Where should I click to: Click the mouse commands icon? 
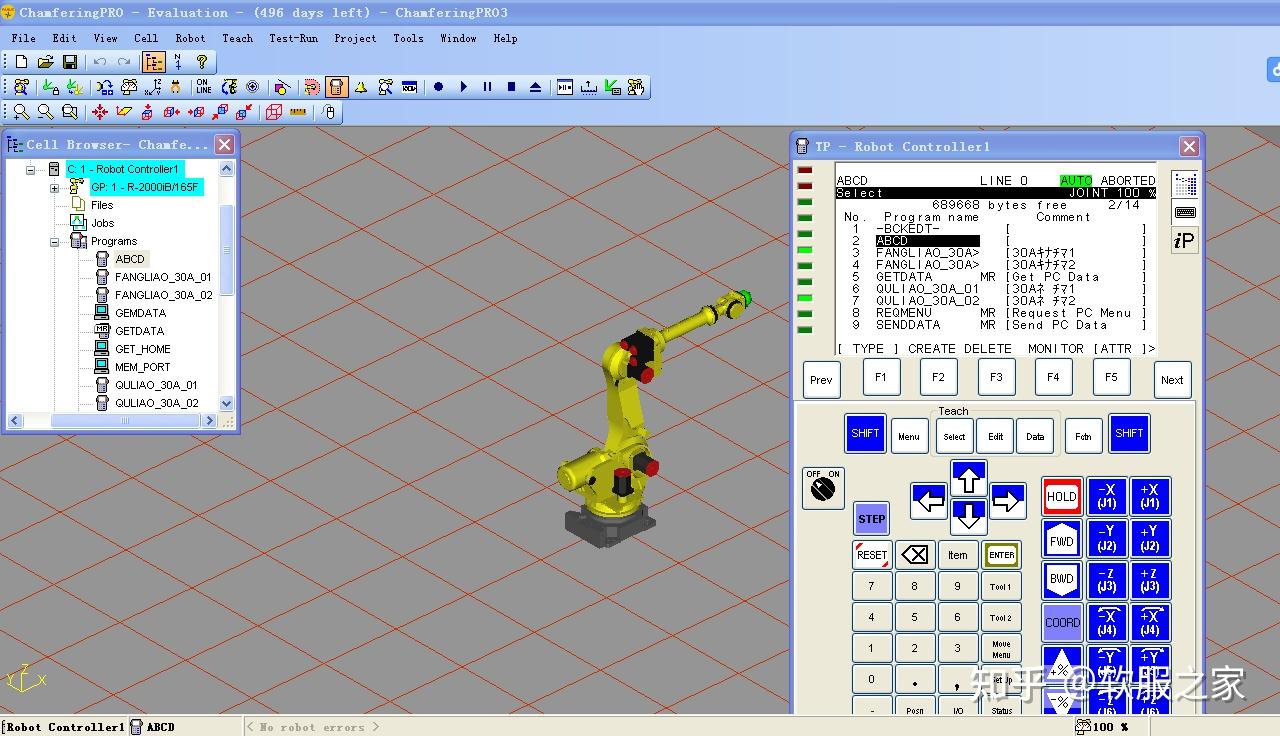330,112
